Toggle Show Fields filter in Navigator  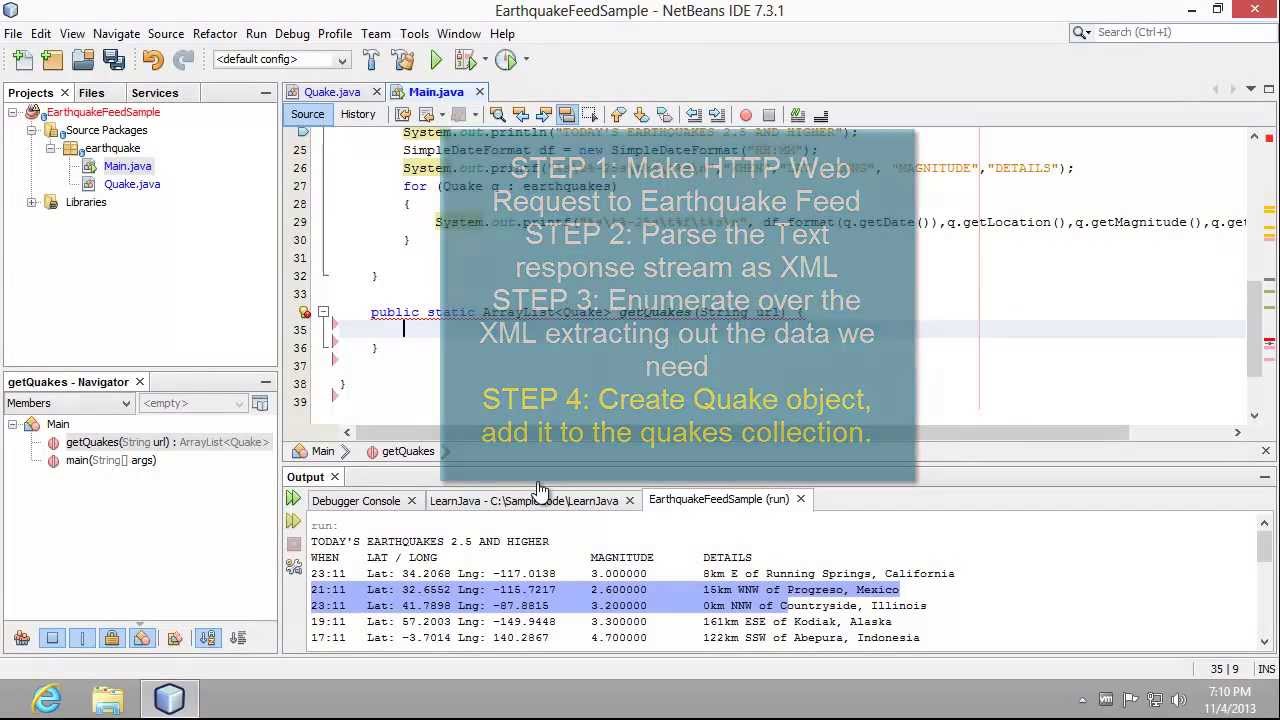(x=52, y=638)
